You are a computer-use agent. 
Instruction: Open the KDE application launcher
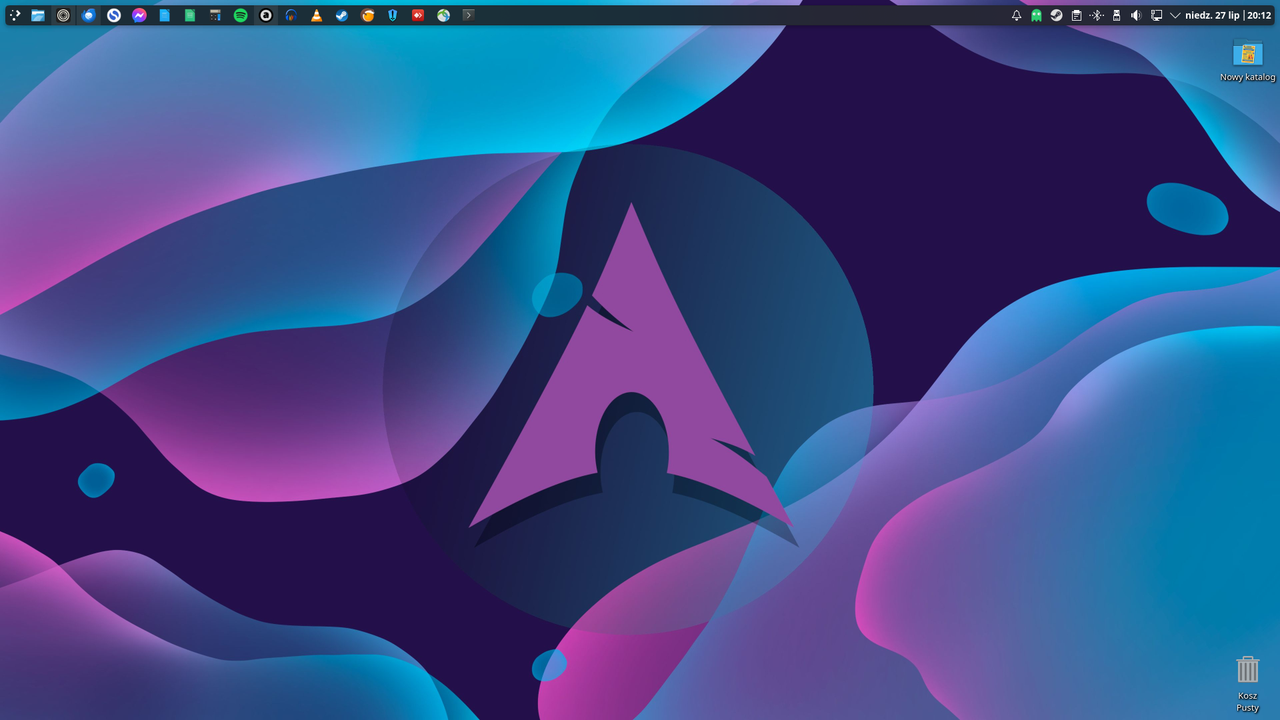(x=14, y=15)
